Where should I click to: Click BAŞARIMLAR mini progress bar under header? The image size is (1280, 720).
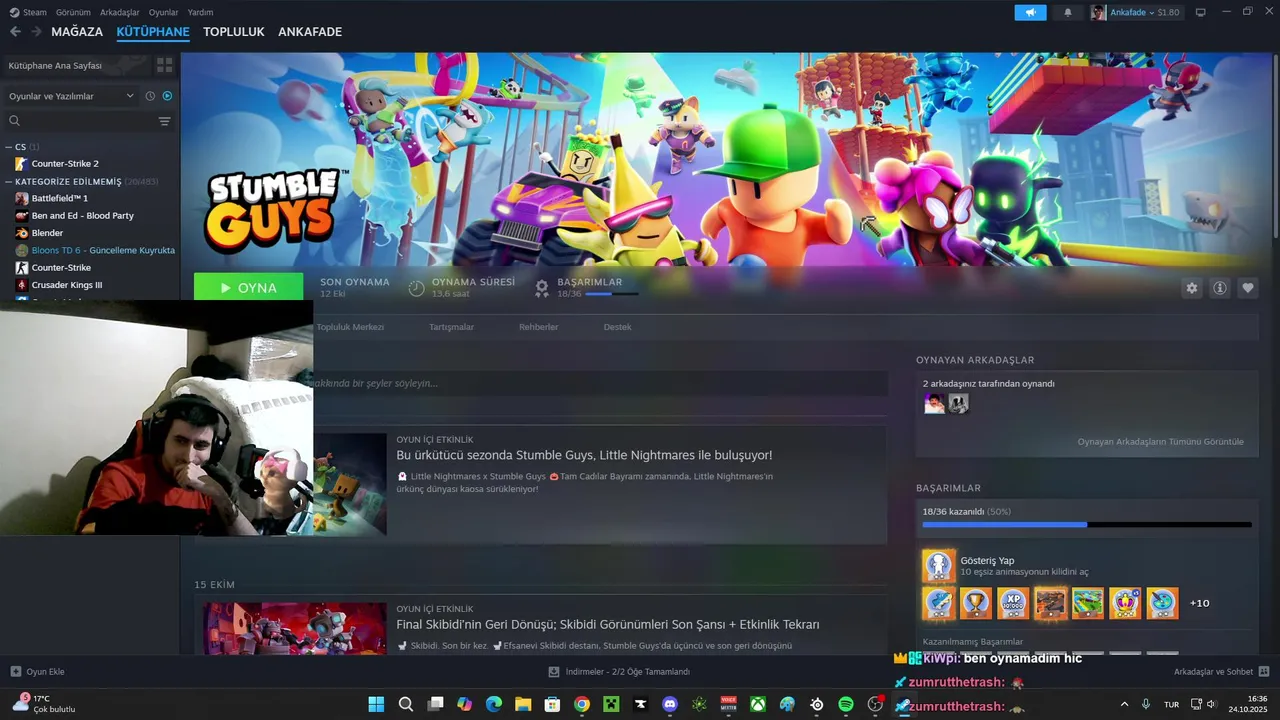point(612,294)
